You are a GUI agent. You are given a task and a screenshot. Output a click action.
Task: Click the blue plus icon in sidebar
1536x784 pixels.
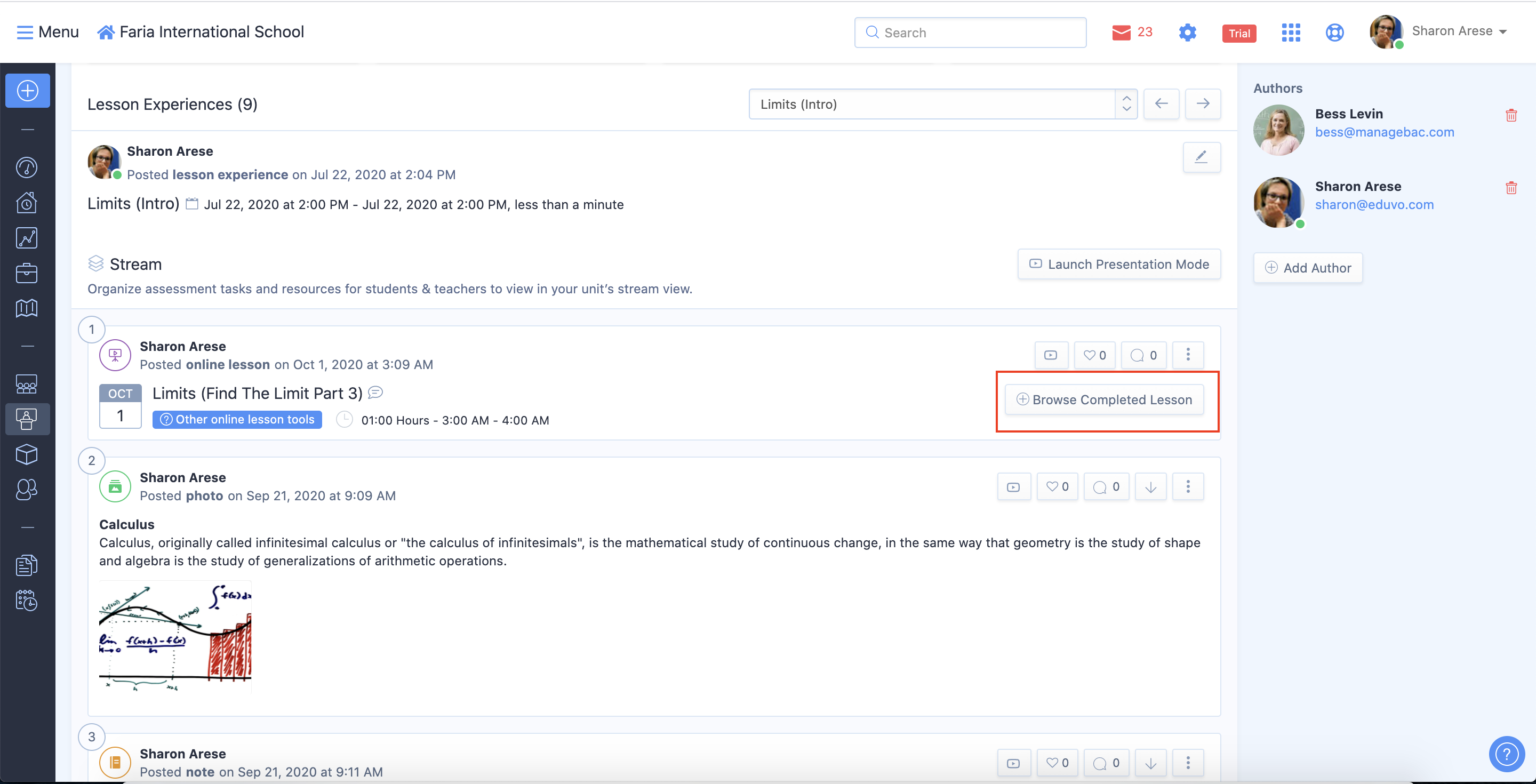pos(27,91)
